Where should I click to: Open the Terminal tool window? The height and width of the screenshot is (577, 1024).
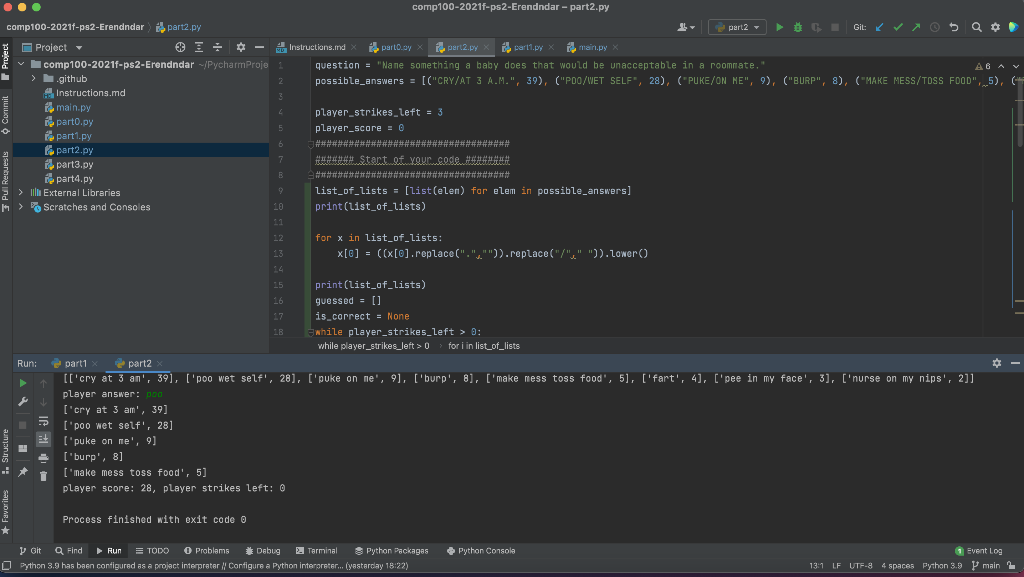point(318,550)
